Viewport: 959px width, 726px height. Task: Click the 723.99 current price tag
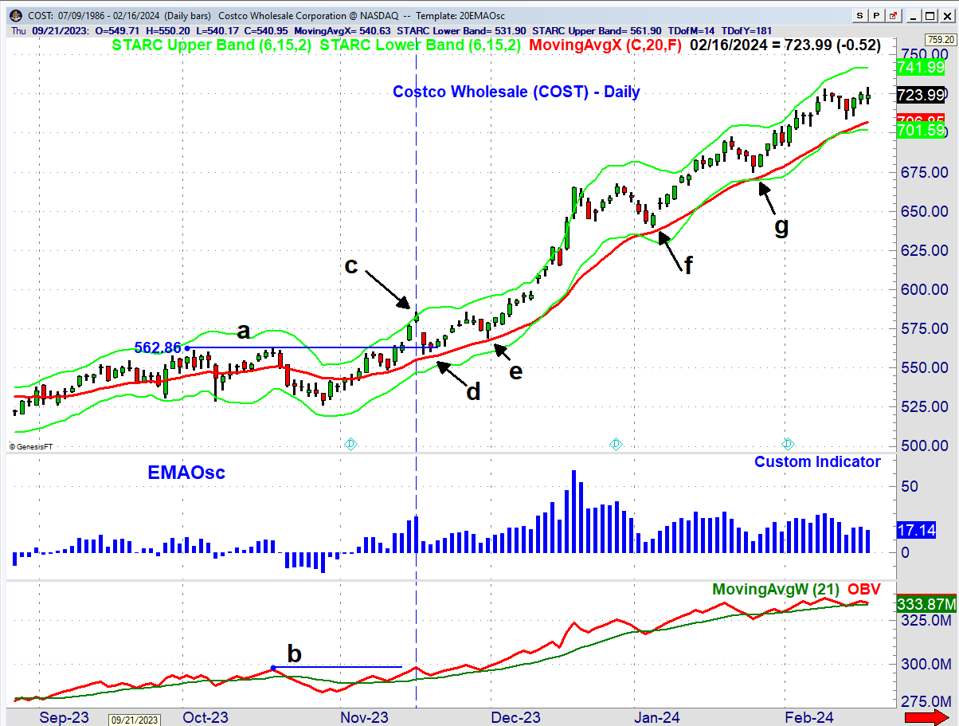coord(921,94)
